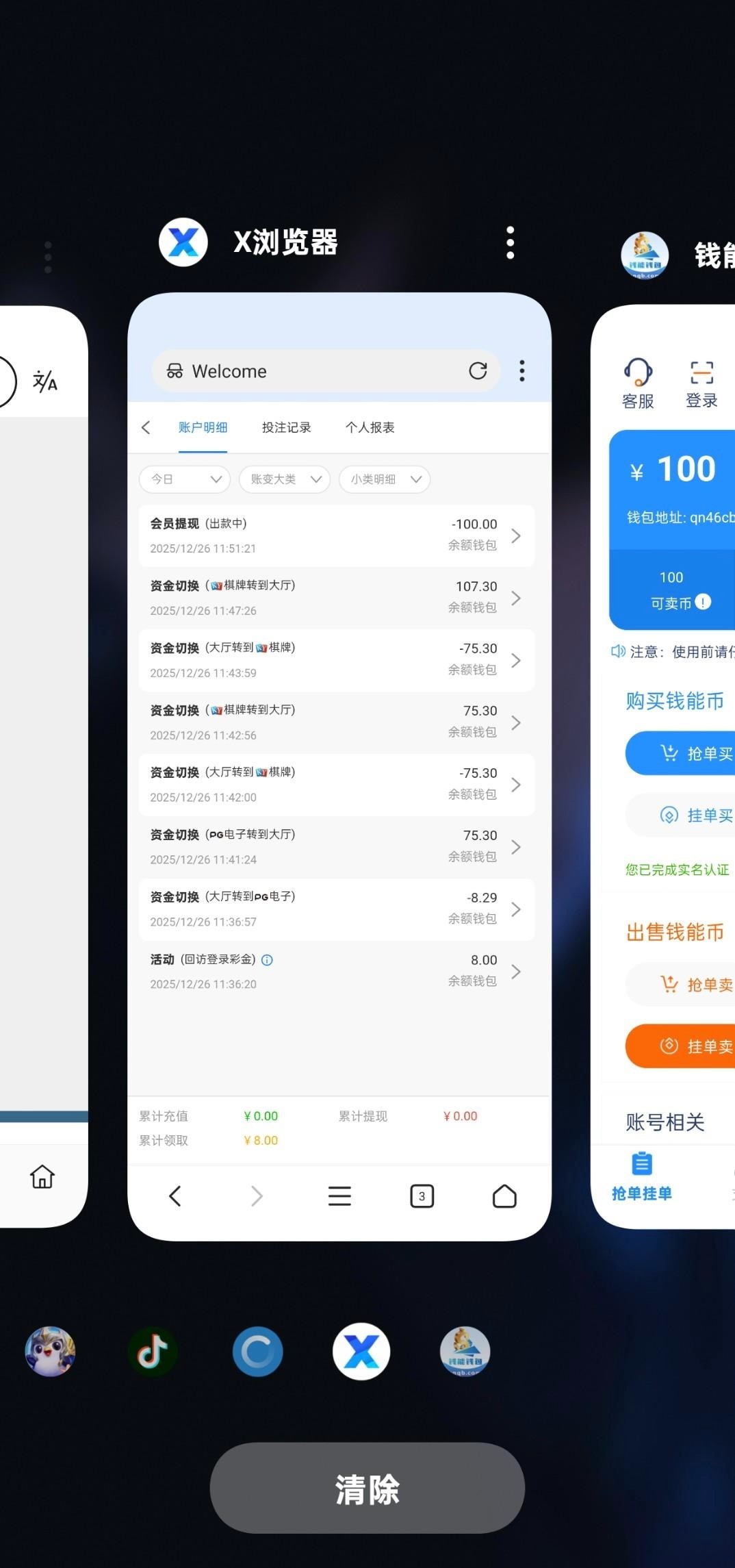Open the tab switcher showing 3 tabs
735x1568 pixels.
422,1196
